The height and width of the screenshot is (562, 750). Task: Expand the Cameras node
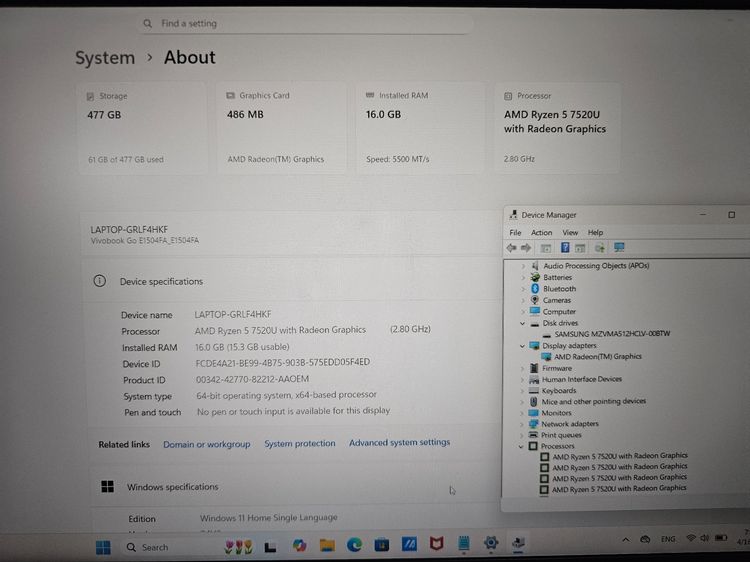523,300
